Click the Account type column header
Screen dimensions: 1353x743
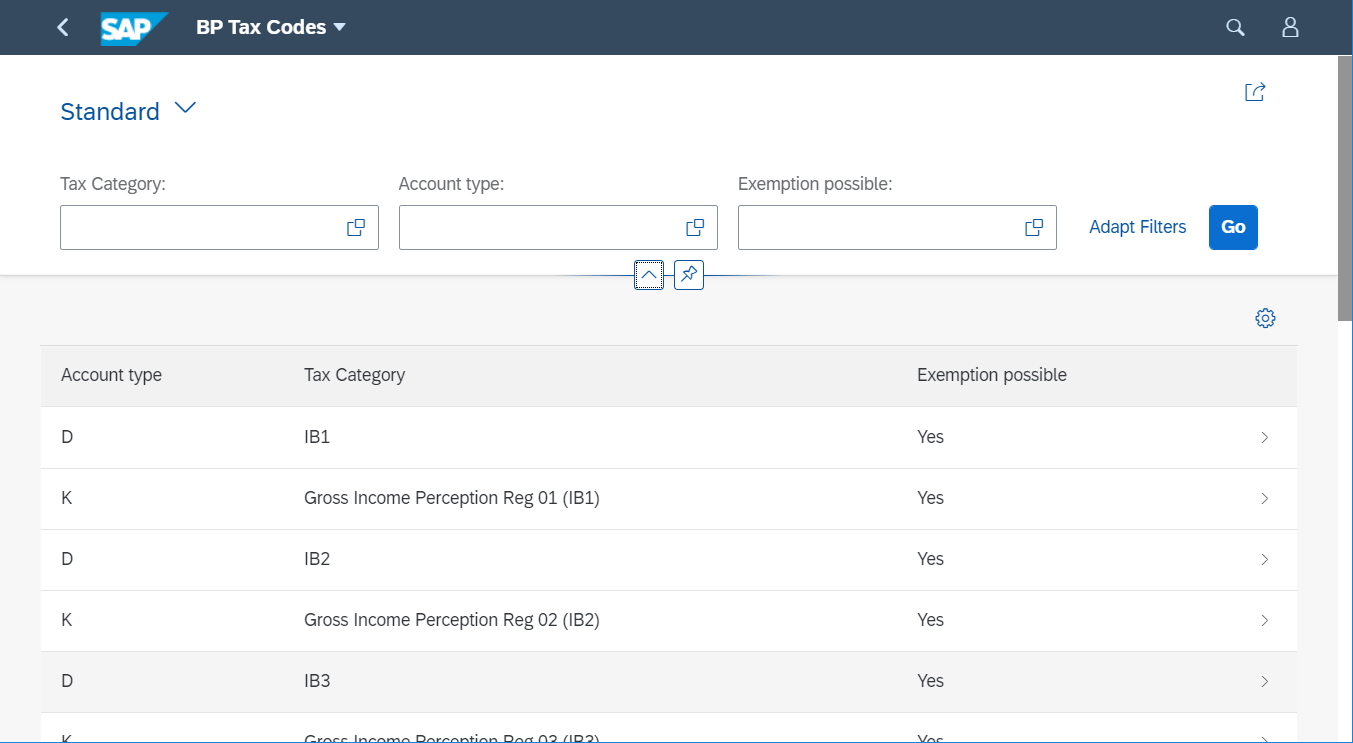(111, 375)
